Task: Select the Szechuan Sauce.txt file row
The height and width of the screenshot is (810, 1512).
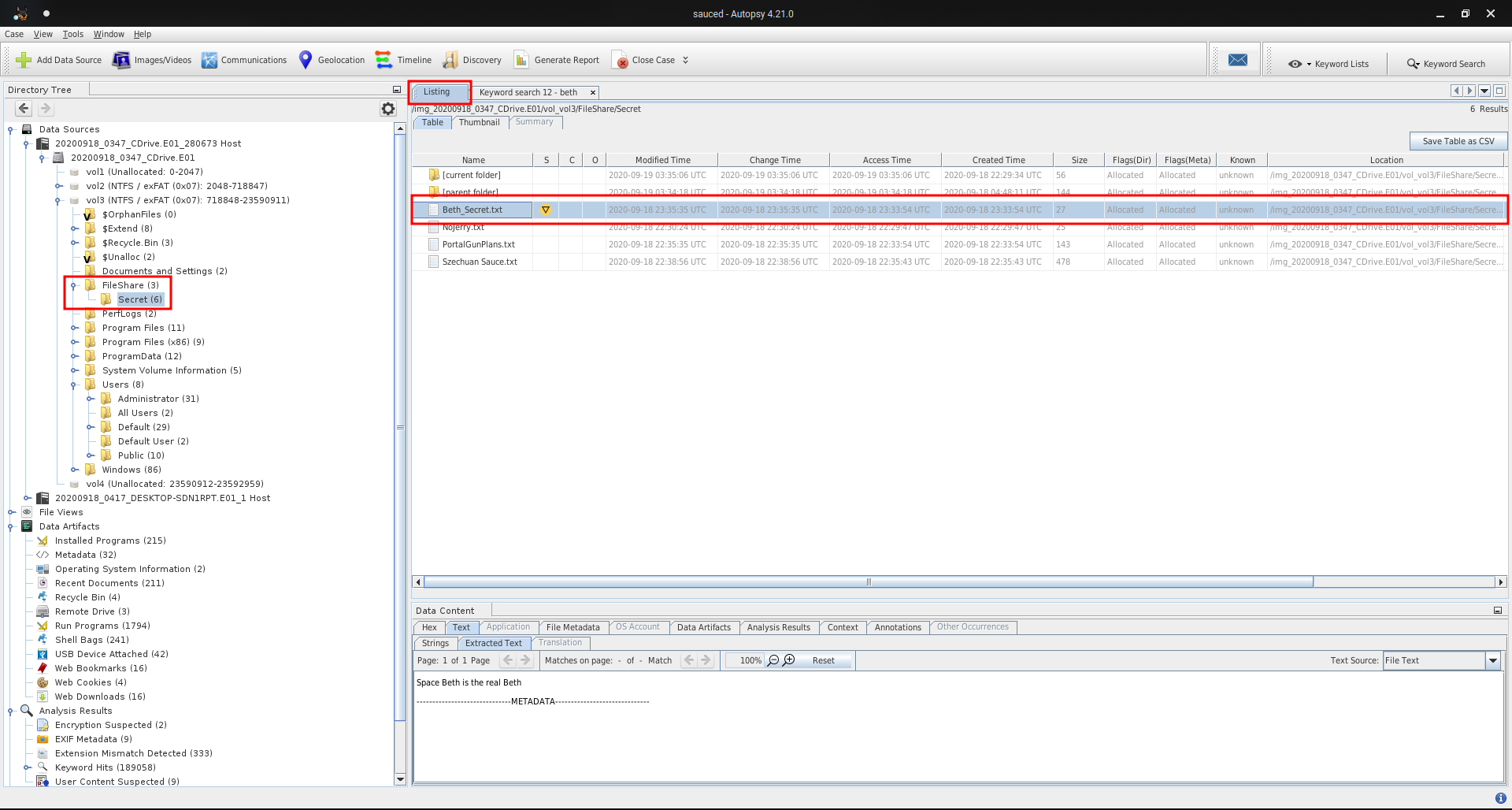Action: click(480, 262)
